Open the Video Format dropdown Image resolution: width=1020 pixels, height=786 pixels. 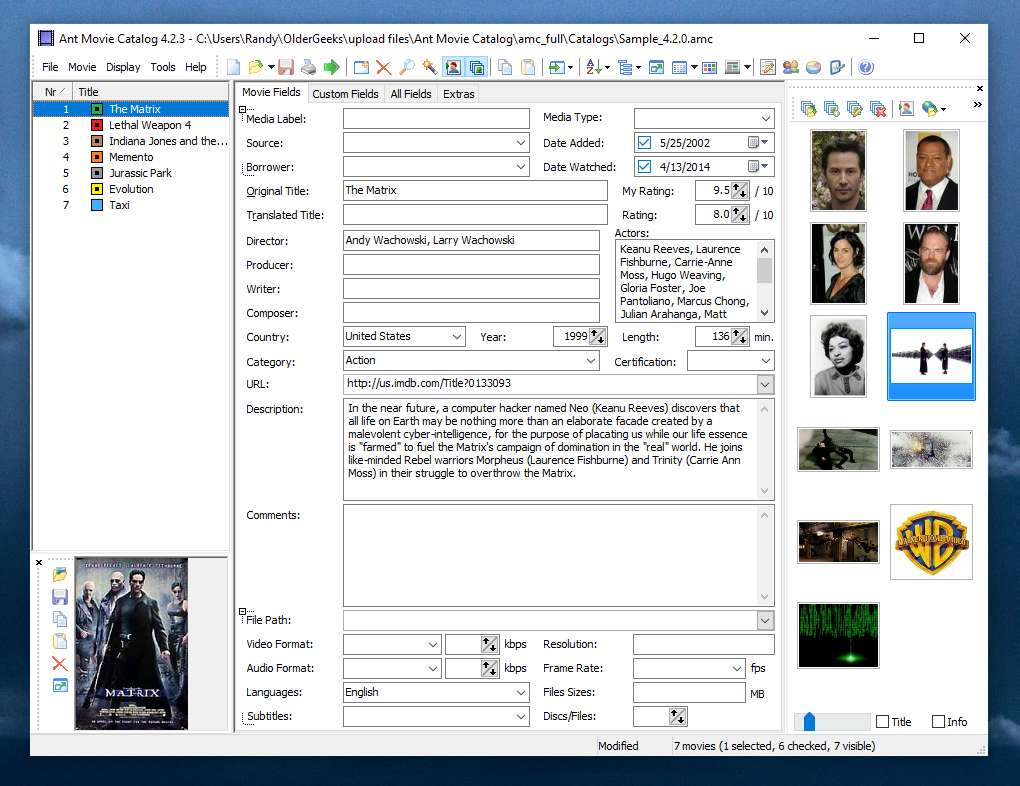[433, 644]
